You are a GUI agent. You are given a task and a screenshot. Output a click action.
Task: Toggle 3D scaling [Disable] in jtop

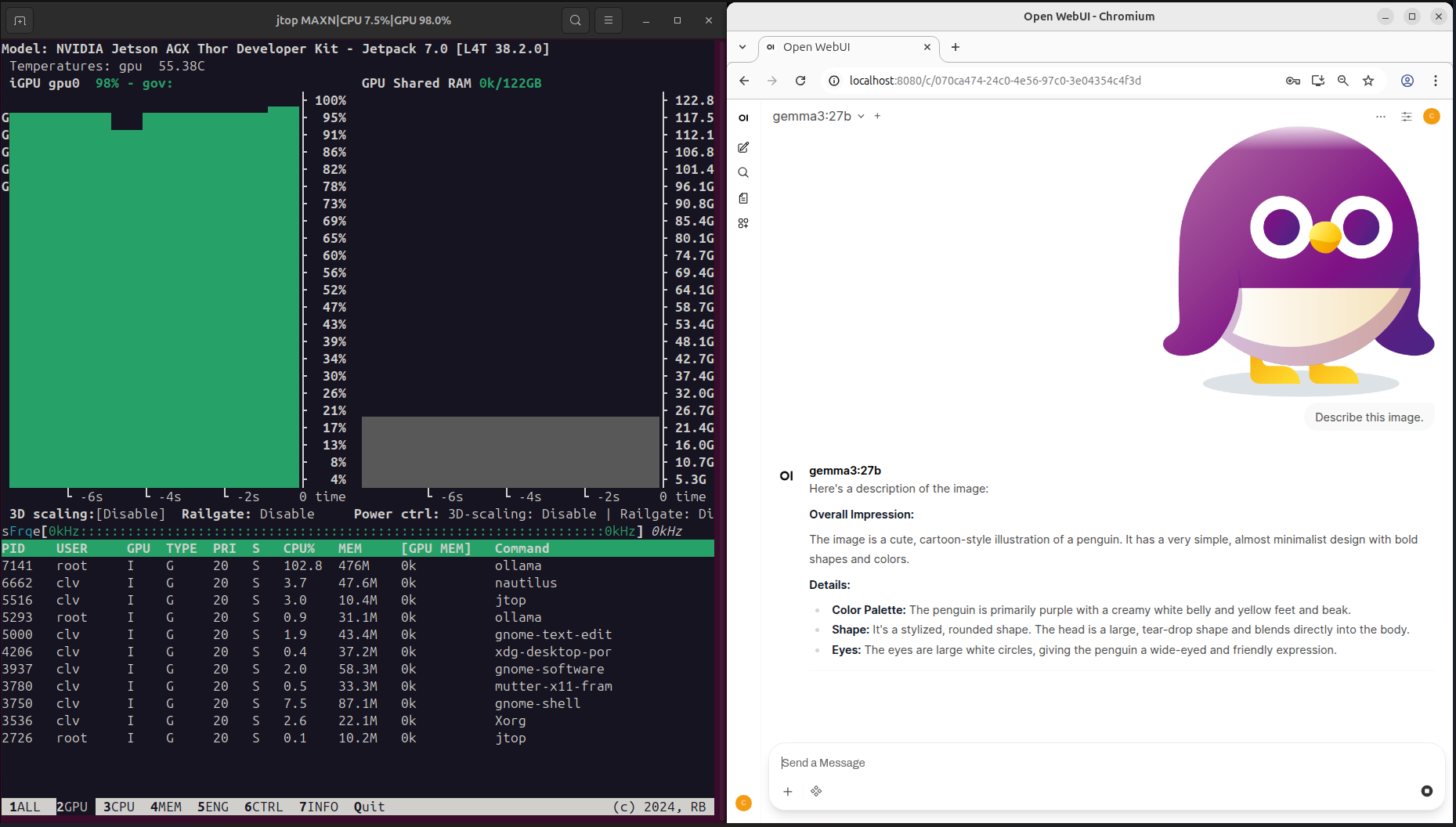click(x=130, y=515)
